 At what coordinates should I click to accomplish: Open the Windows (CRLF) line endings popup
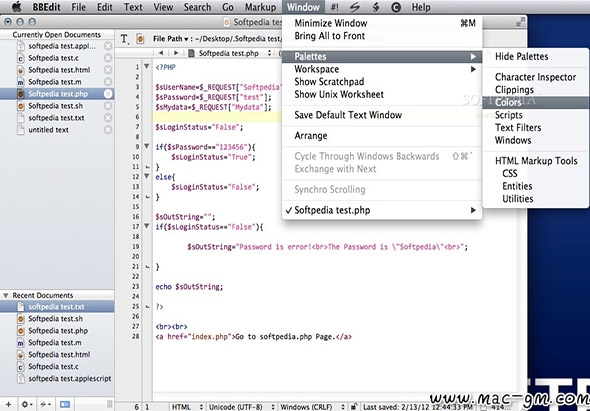(x=312, y=407)
